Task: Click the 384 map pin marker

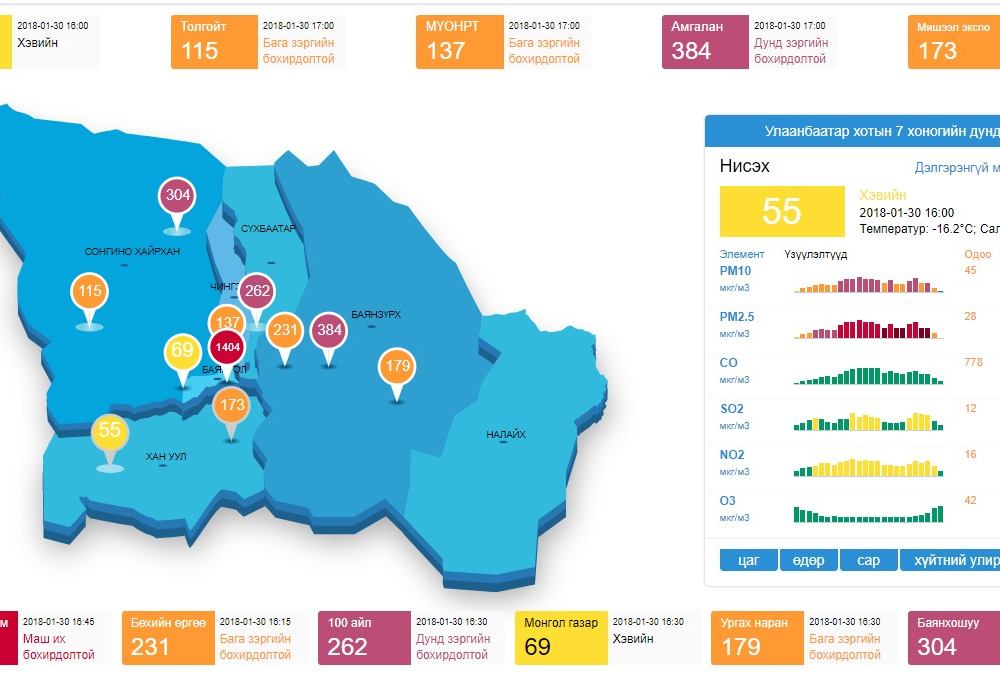Action: (329, 331)
